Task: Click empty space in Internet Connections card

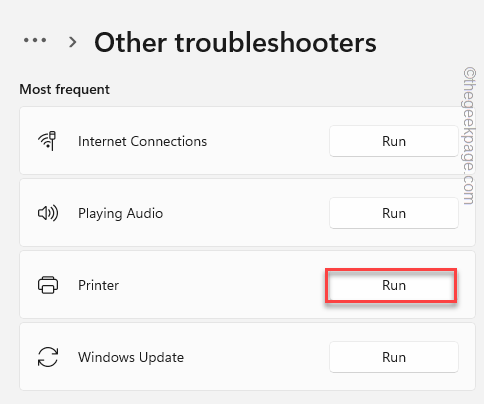Action: [267, 141]
